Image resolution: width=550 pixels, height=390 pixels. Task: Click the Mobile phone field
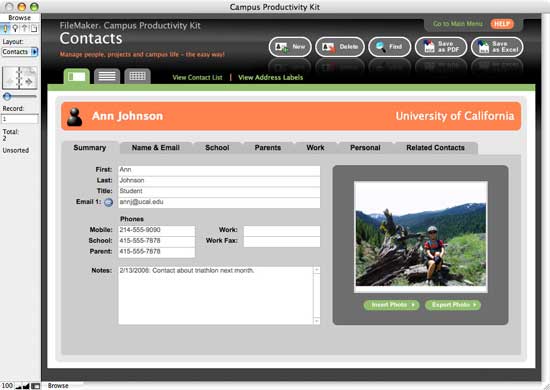pos(156,230)
